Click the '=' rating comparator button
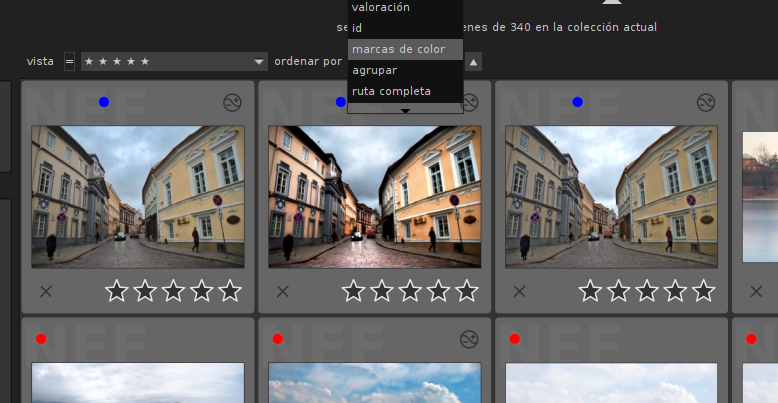Image resolution: width=778 pixels, height=403 pixels. coord(69,62)
